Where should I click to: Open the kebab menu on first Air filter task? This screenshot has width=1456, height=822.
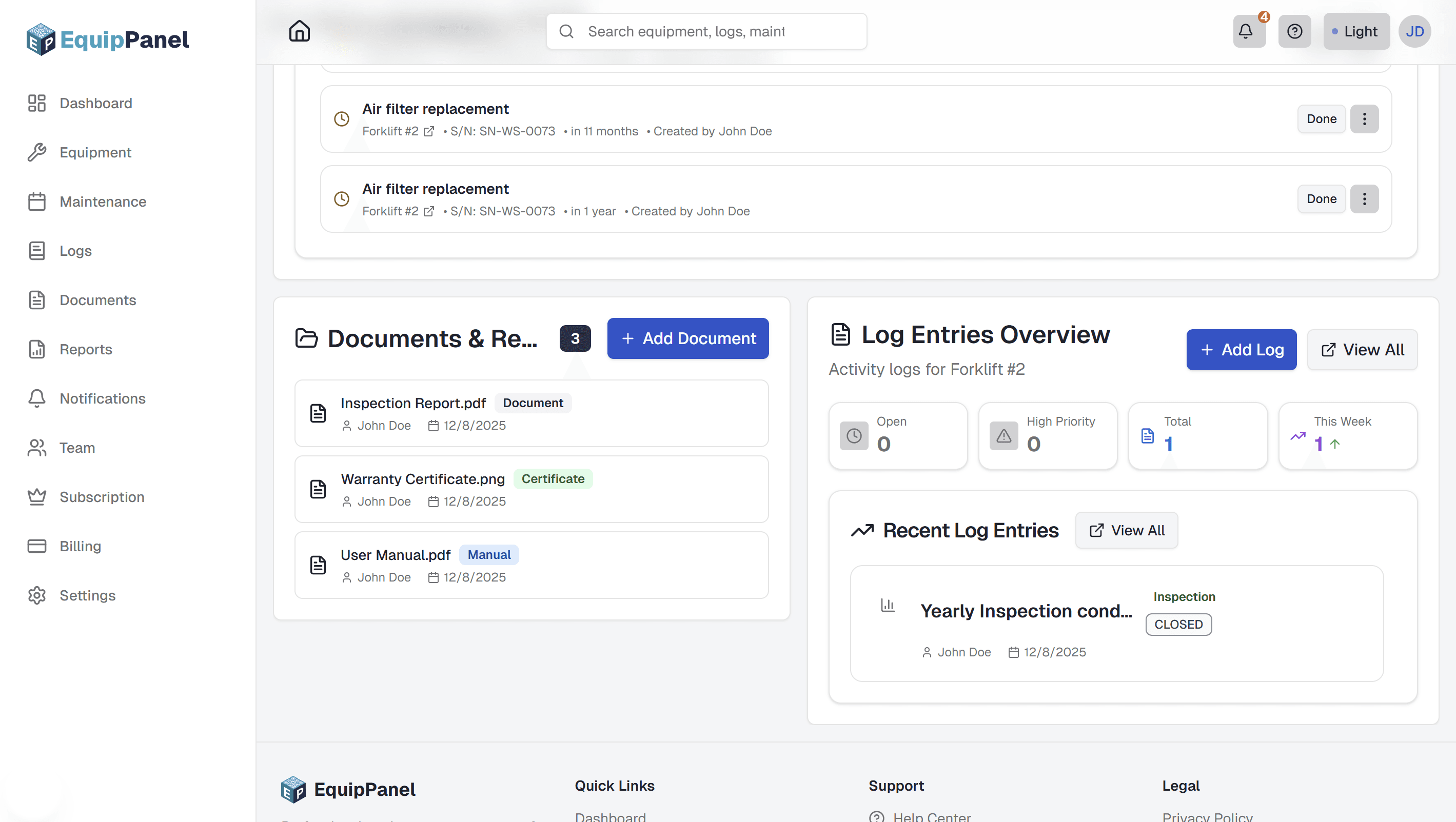pyautogui.click(x=1365, y=118)
